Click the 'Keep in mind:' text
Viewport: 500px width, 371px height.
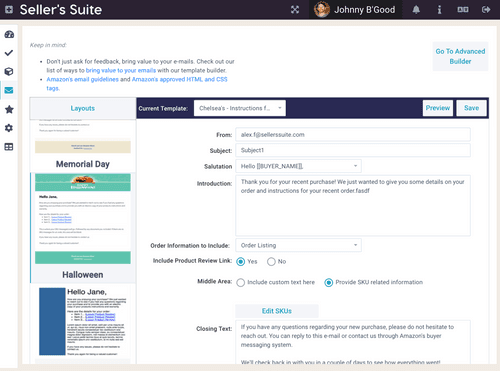pos(48,45)
